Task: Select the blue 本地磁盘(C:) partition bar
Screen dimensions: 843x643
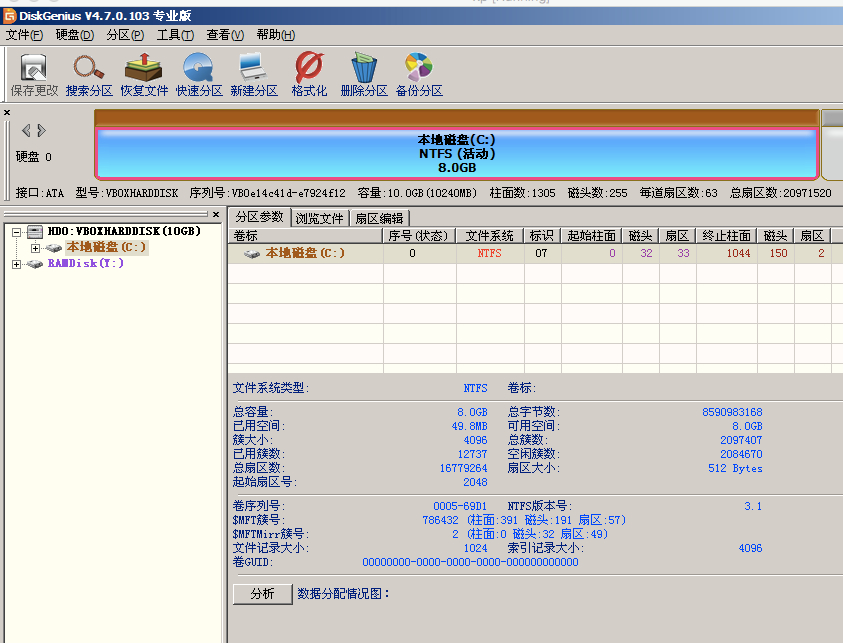Action: (x=456, y=154)
